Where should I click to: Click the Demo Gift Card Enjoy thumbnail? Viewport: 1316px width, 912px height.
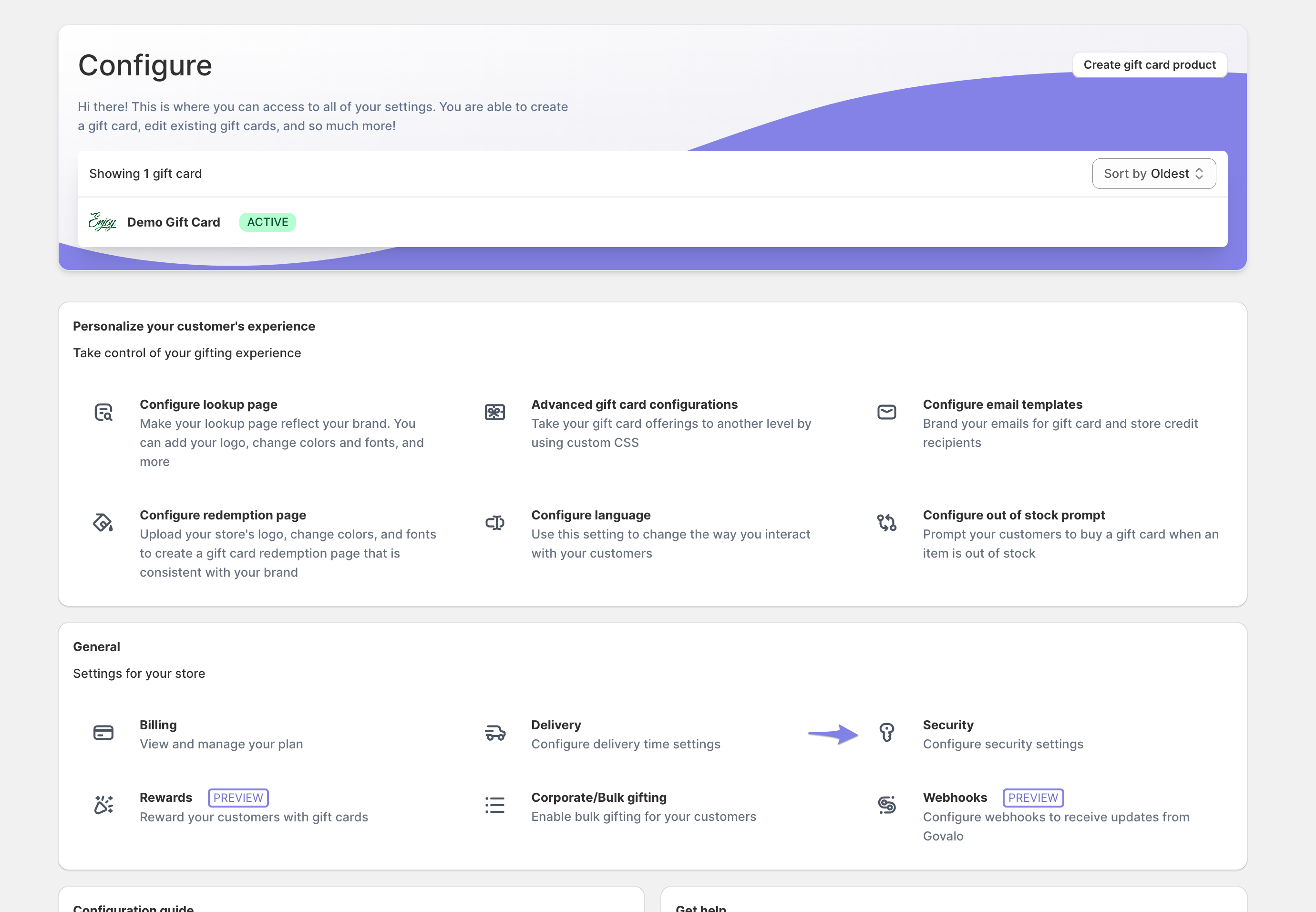[103, 222]
